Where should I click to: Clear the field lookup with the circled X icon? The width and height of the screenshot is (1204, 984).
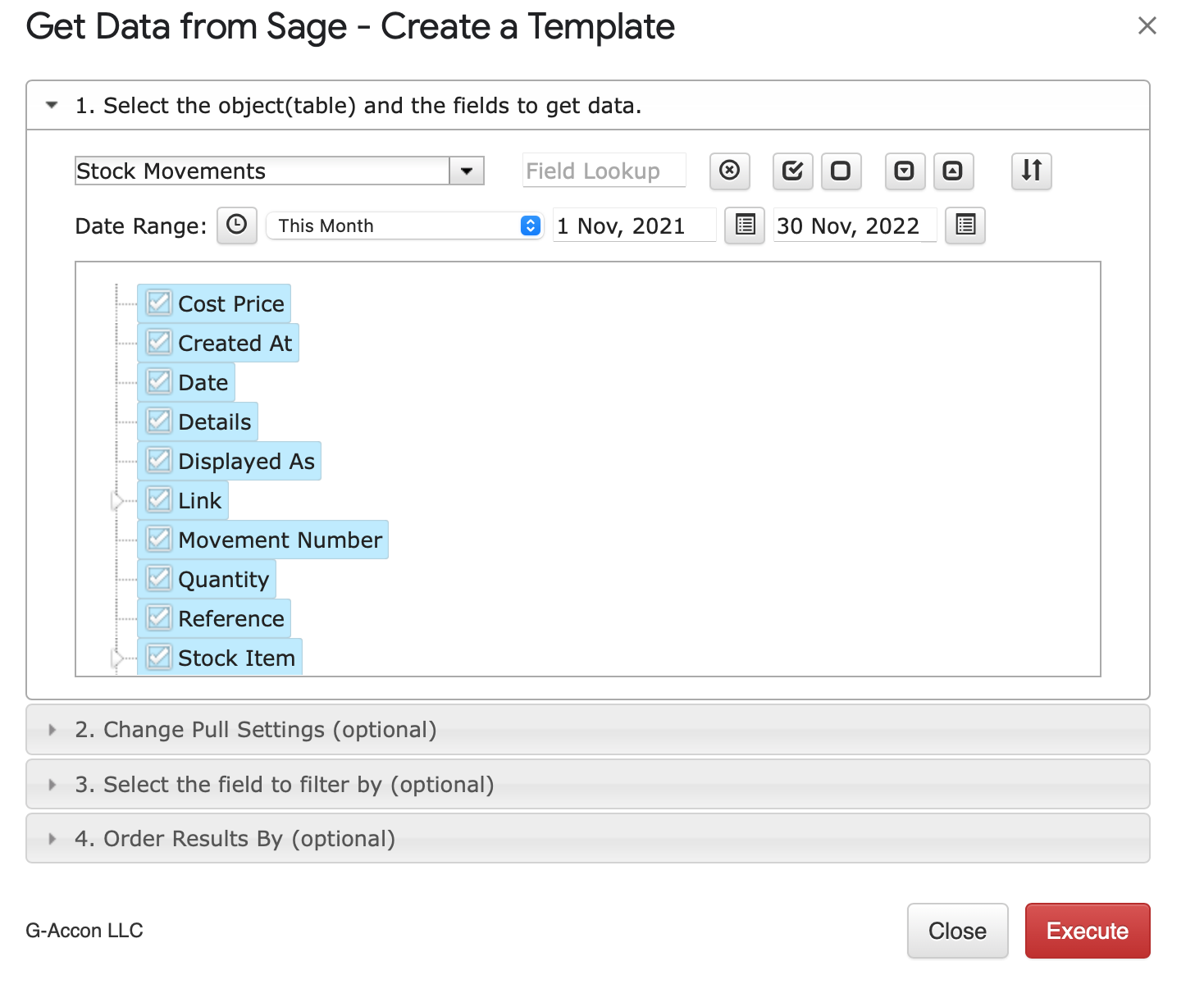[x=729, y=171]
